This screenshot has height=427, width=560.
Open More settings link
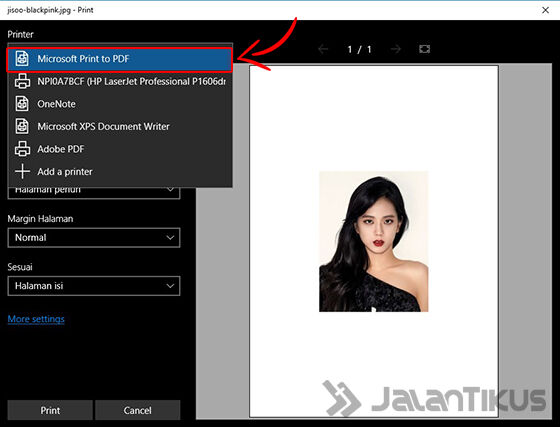pos(36,319)
